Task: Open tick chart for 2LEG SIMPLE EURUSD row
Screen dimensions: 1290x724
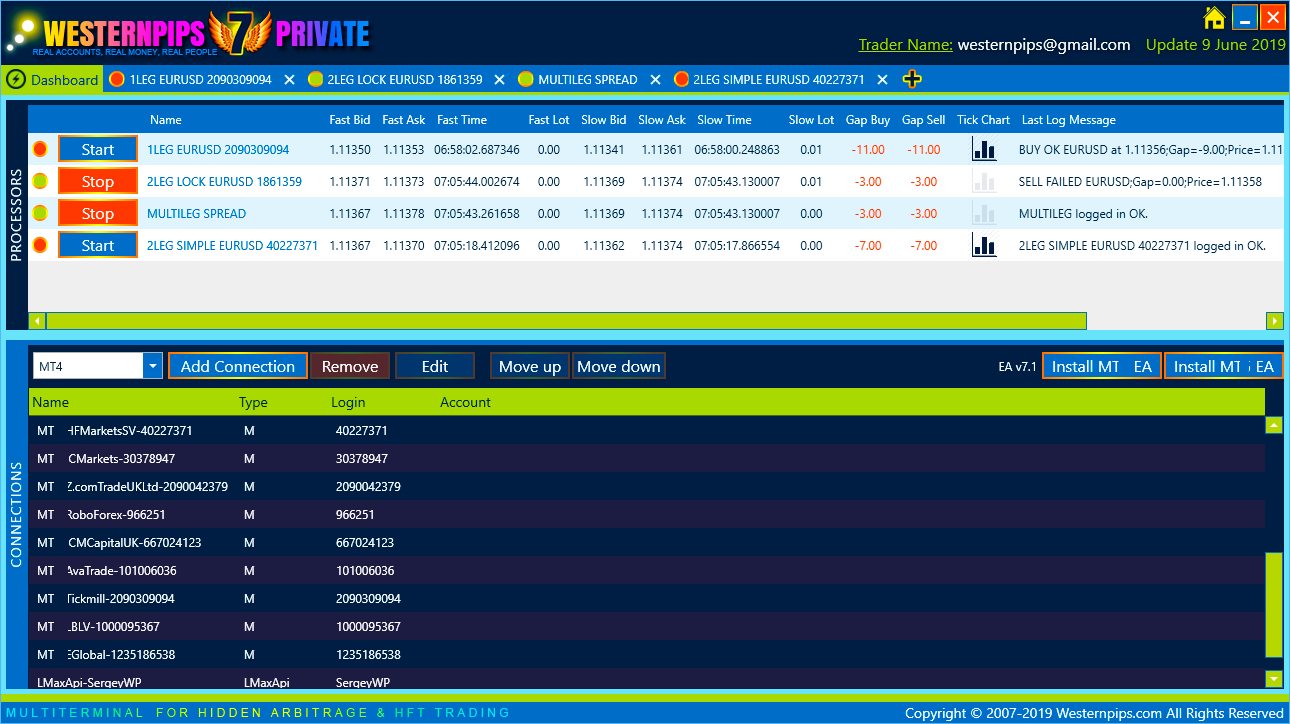Action: [984, 245]
